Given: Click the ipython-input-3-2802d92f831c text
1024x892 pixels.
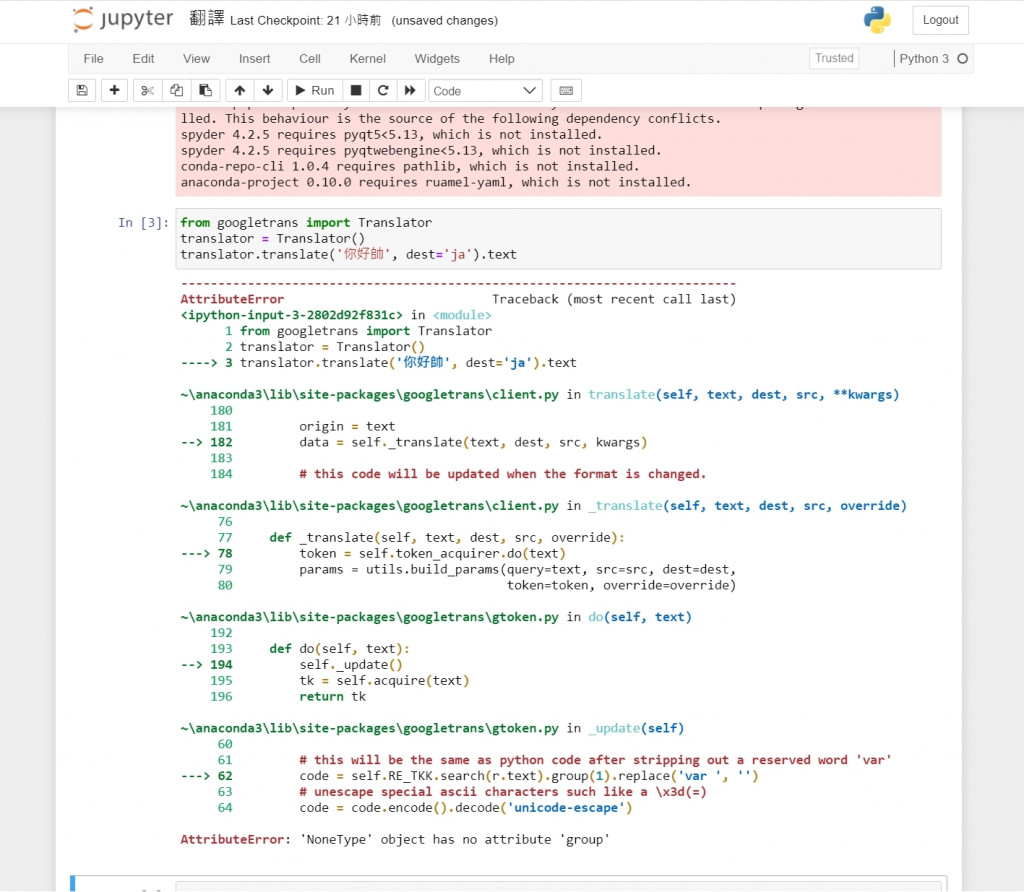Looking at the screenshot, I should (291, 315).
